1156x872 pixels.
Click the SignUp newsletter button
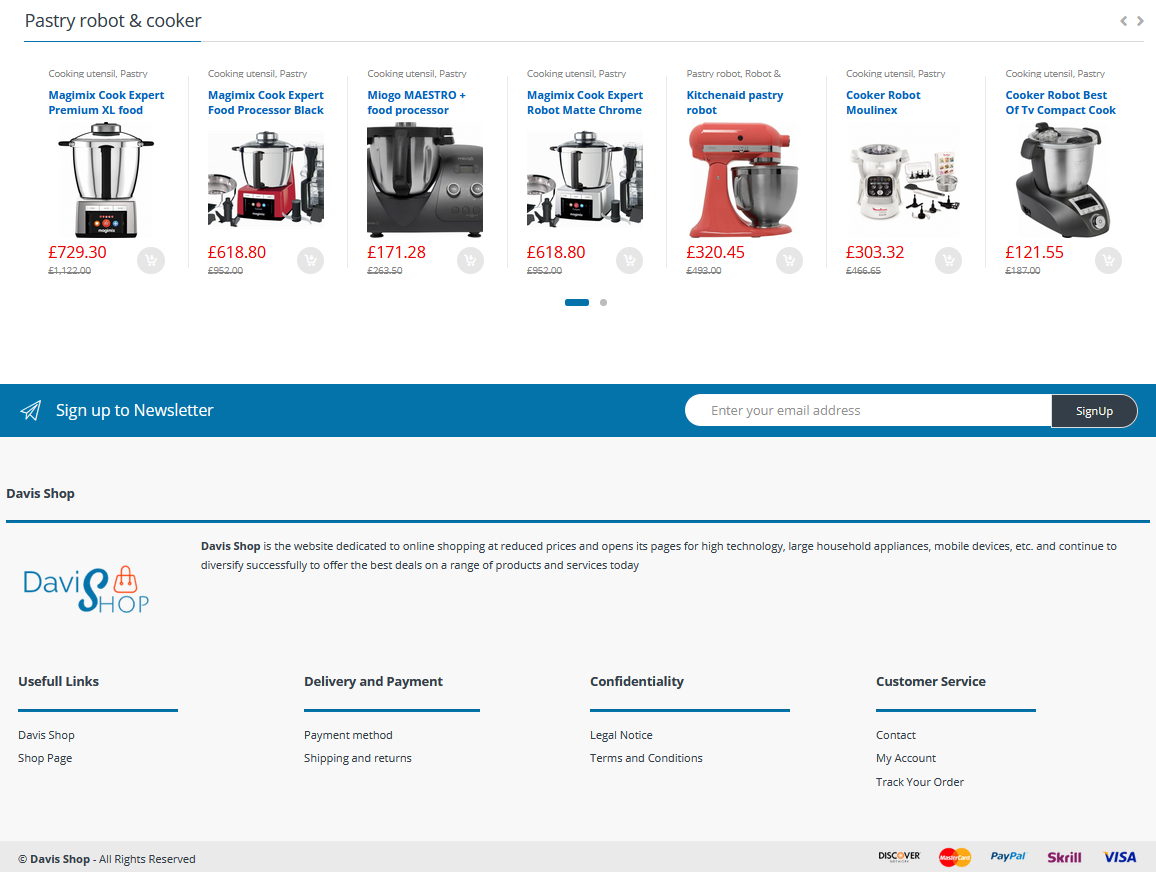(x=1094, y=411)
